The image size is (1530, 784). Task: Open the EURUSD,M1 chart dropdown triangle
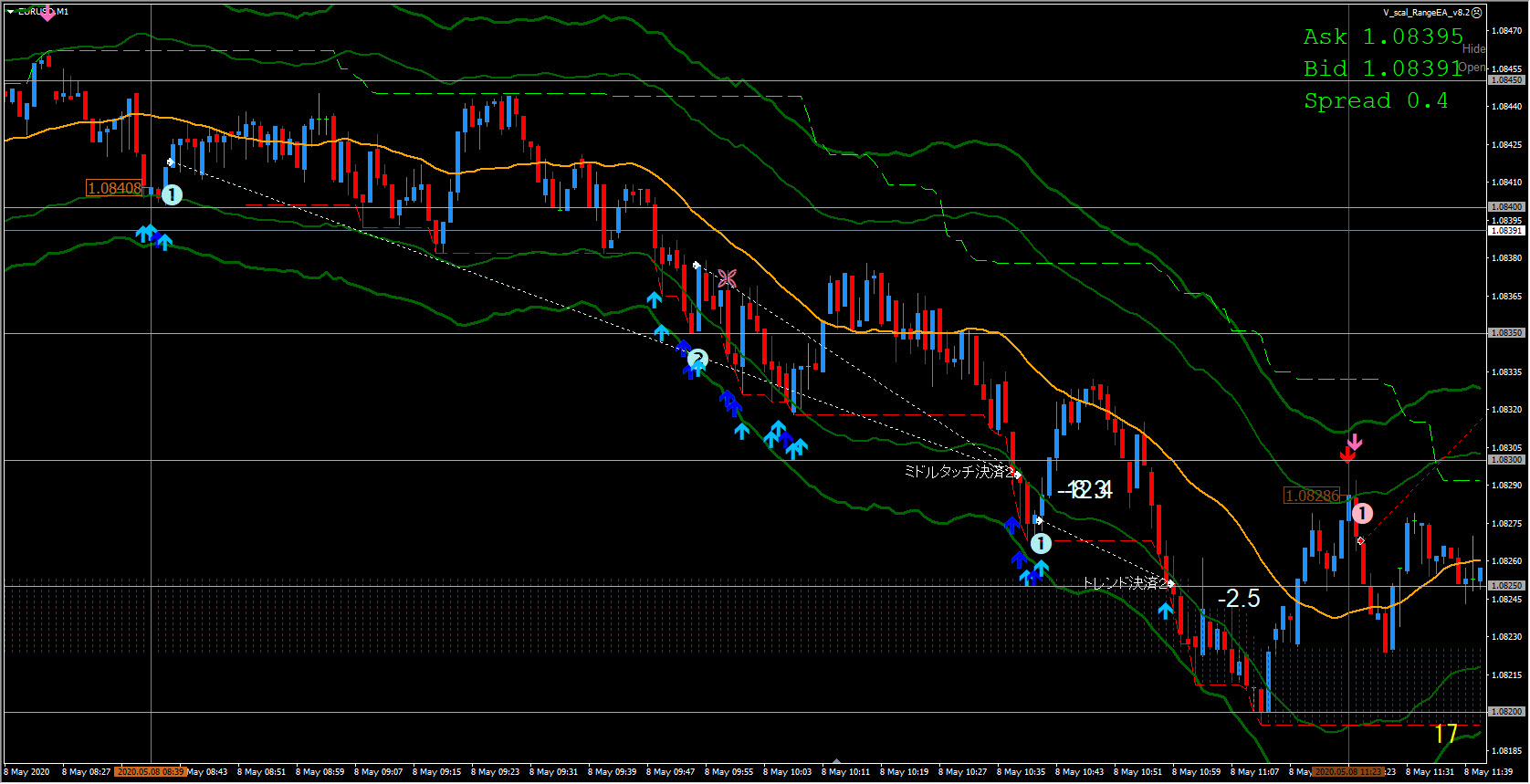click(11, 12)
